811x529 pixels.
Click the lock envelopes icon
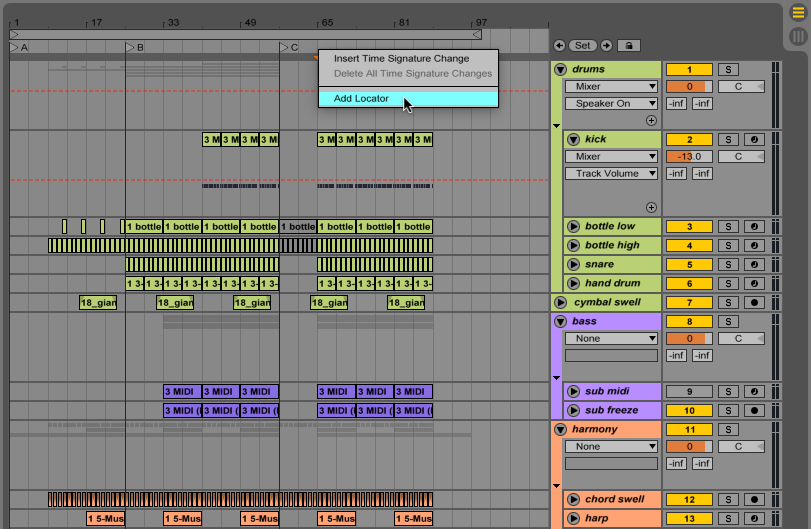[629, 46]
